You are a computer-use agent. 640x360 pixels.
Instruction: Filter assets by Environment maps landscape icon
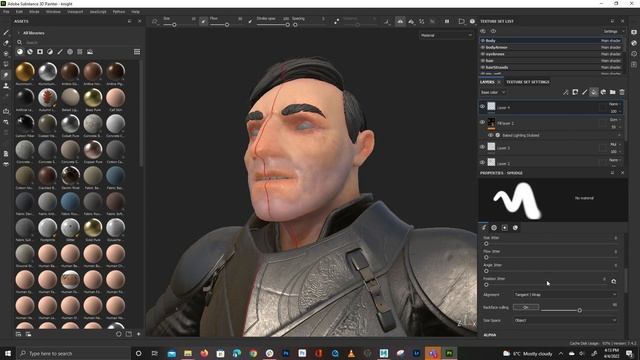90,52
